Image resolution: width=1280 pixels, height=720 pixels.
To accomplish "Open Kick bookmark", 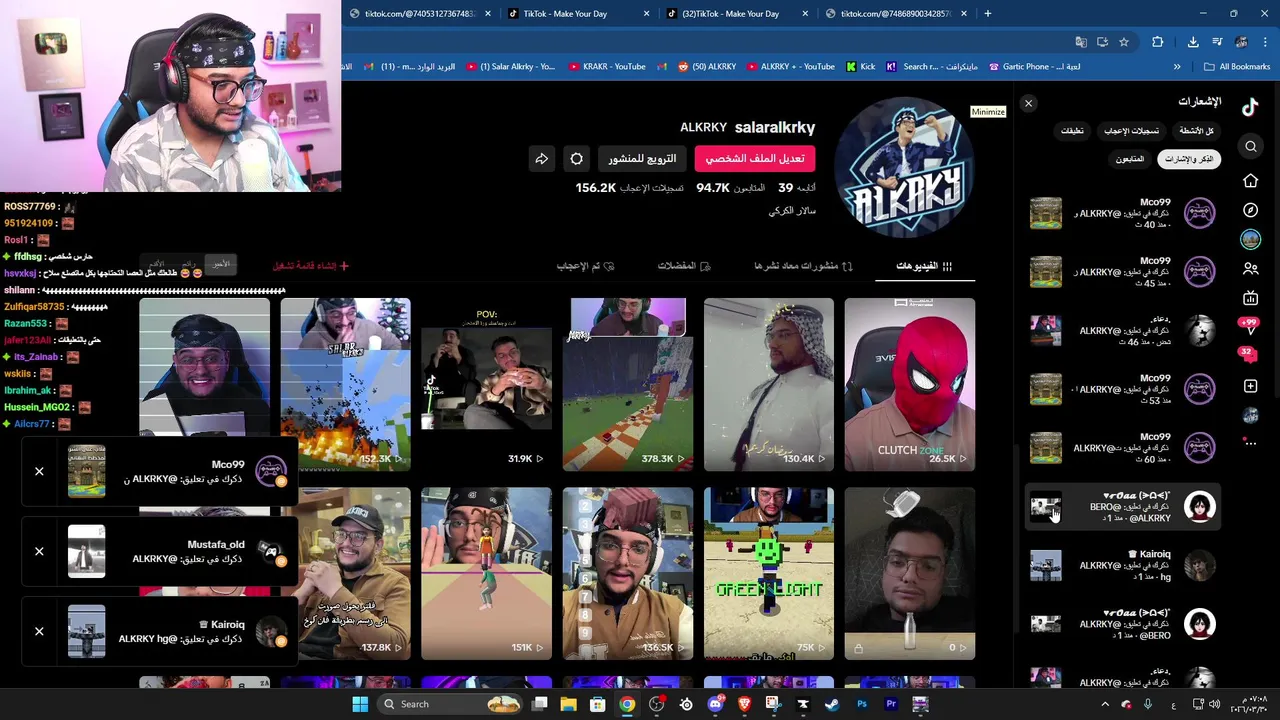I will (860, 67).
